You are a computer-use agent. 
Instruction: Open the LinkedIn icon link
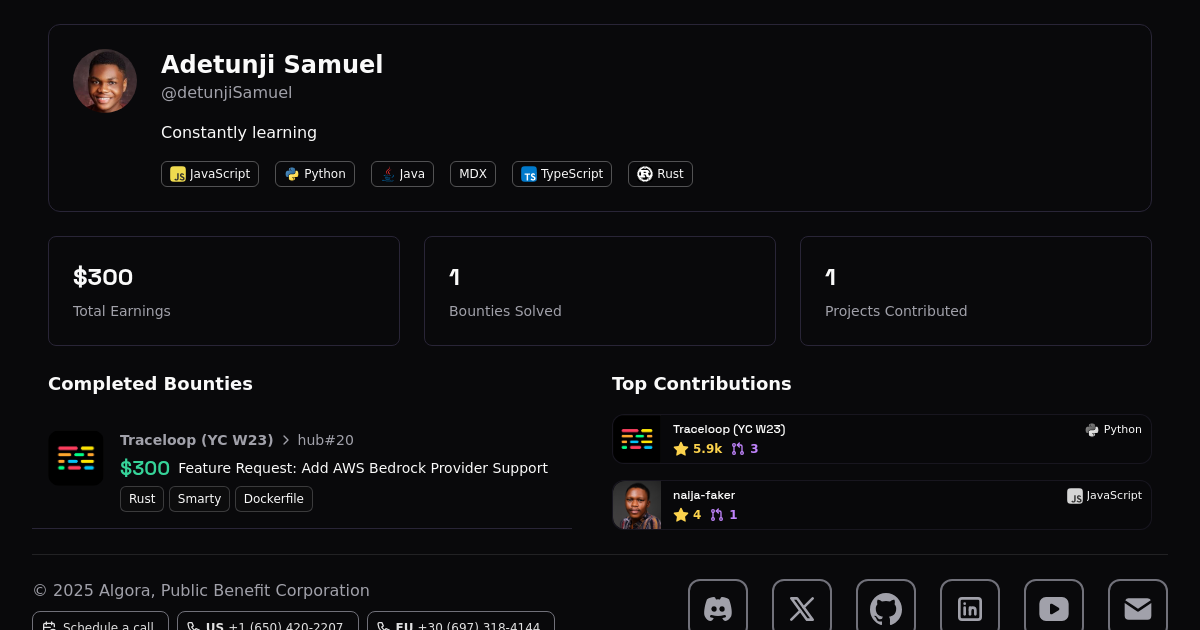(x=970, y=608)
